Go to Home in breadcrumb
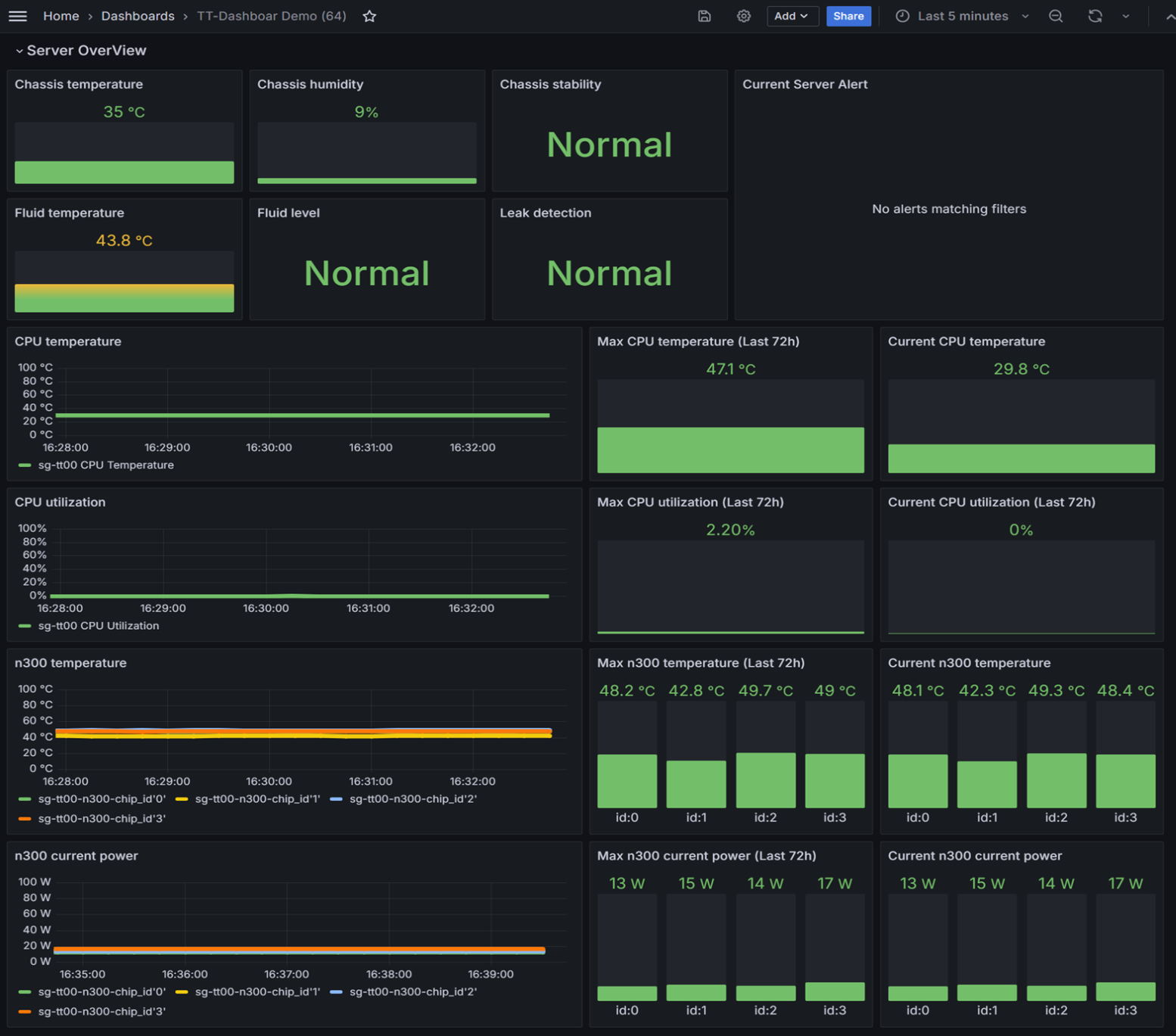This screenshot has width=1176, height=1036. click(x=61, y=16)
